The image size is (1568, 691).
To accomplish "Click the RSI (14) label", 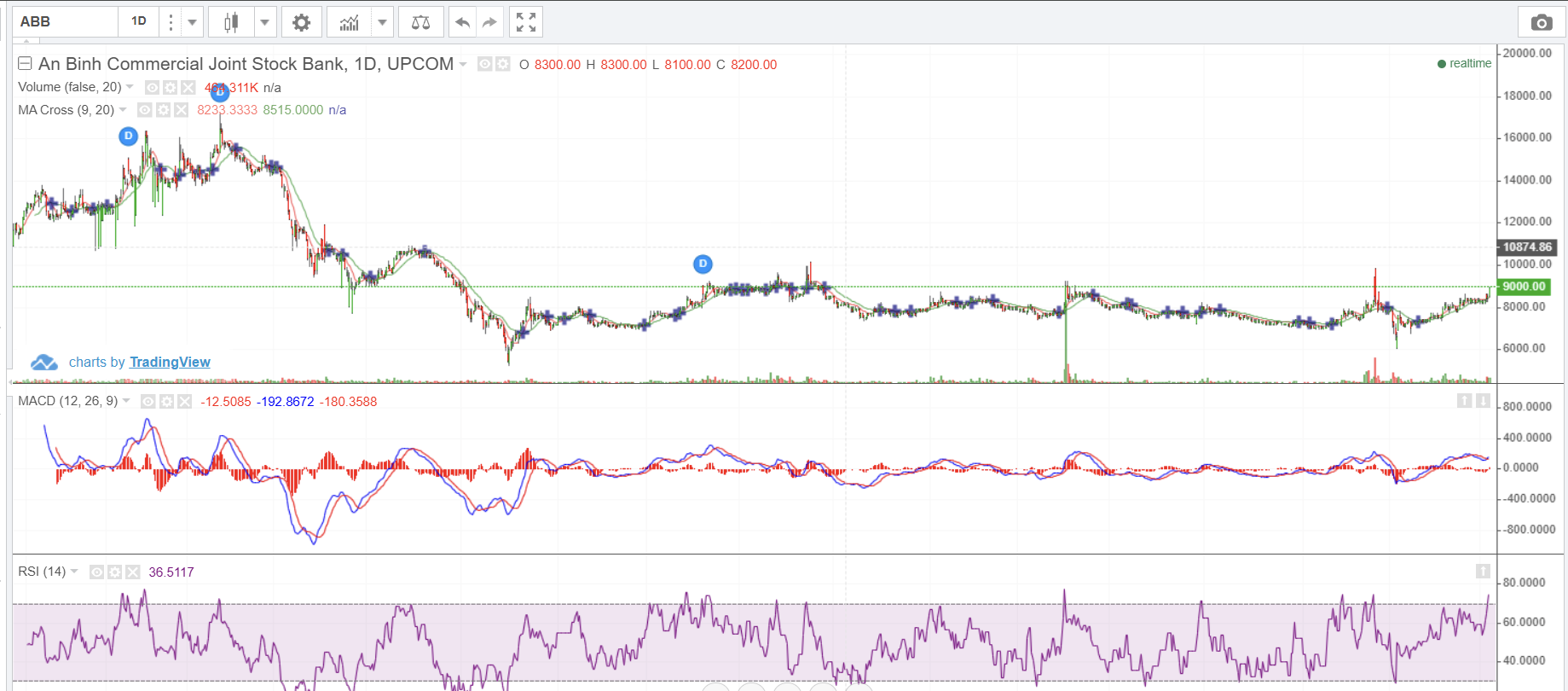I will (x=42, y=572).
